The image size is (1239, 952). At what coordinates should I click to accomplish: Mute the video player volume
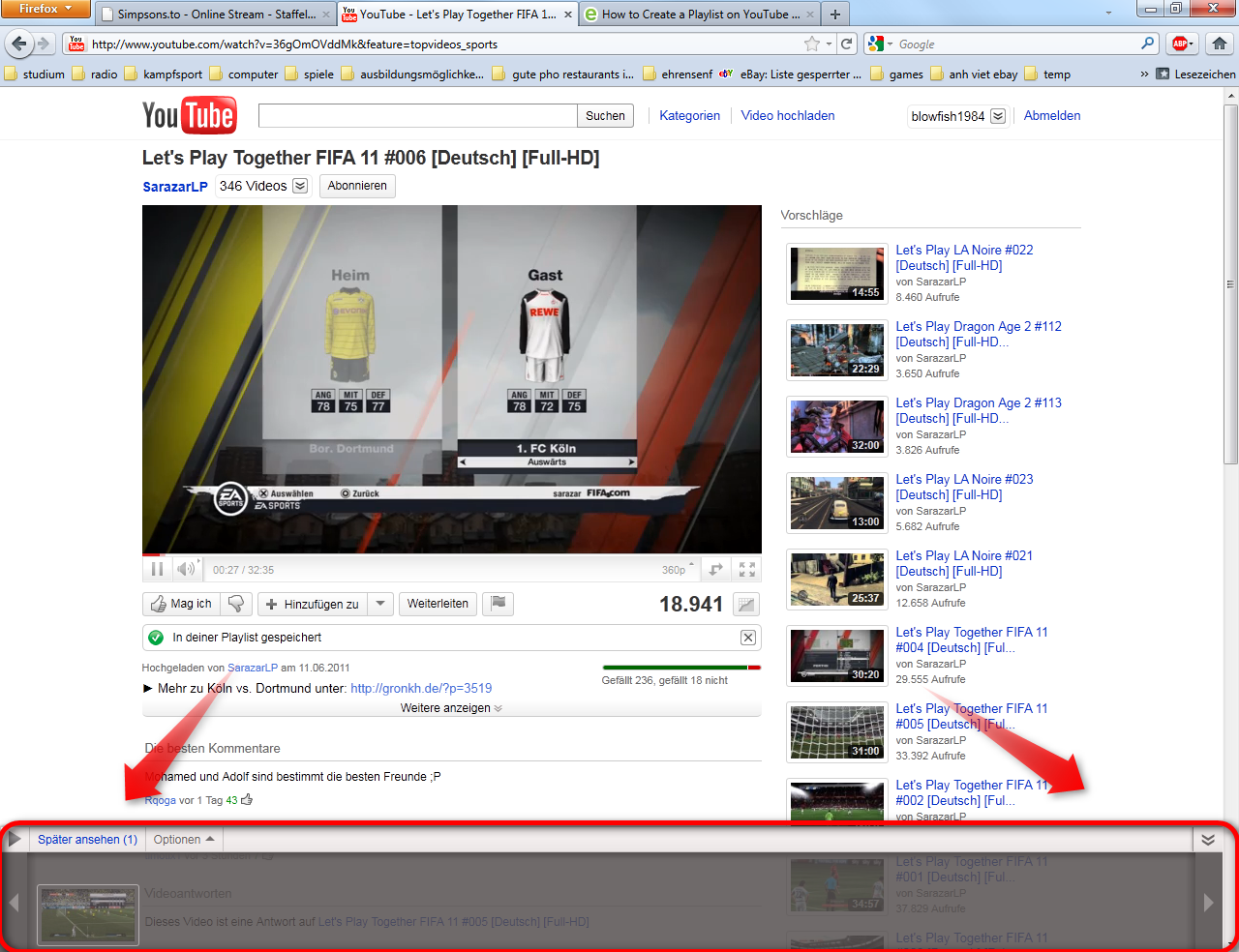pos(187,570)
